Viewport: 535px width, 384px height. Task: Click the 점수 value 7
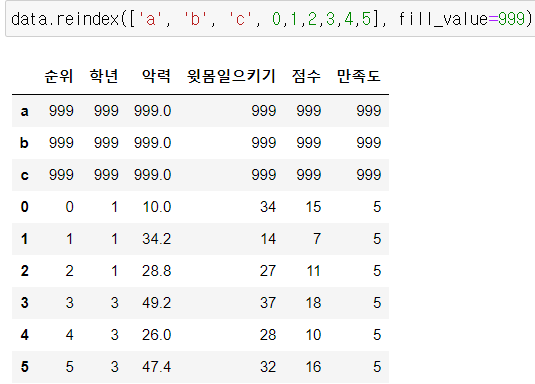coord(317,239)
